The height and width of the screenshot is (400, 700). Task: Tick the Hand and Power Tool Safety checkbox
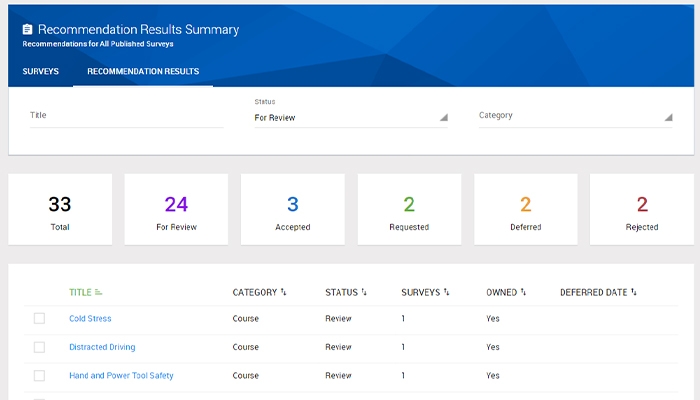pyautogui.click(x=39, y=376)
